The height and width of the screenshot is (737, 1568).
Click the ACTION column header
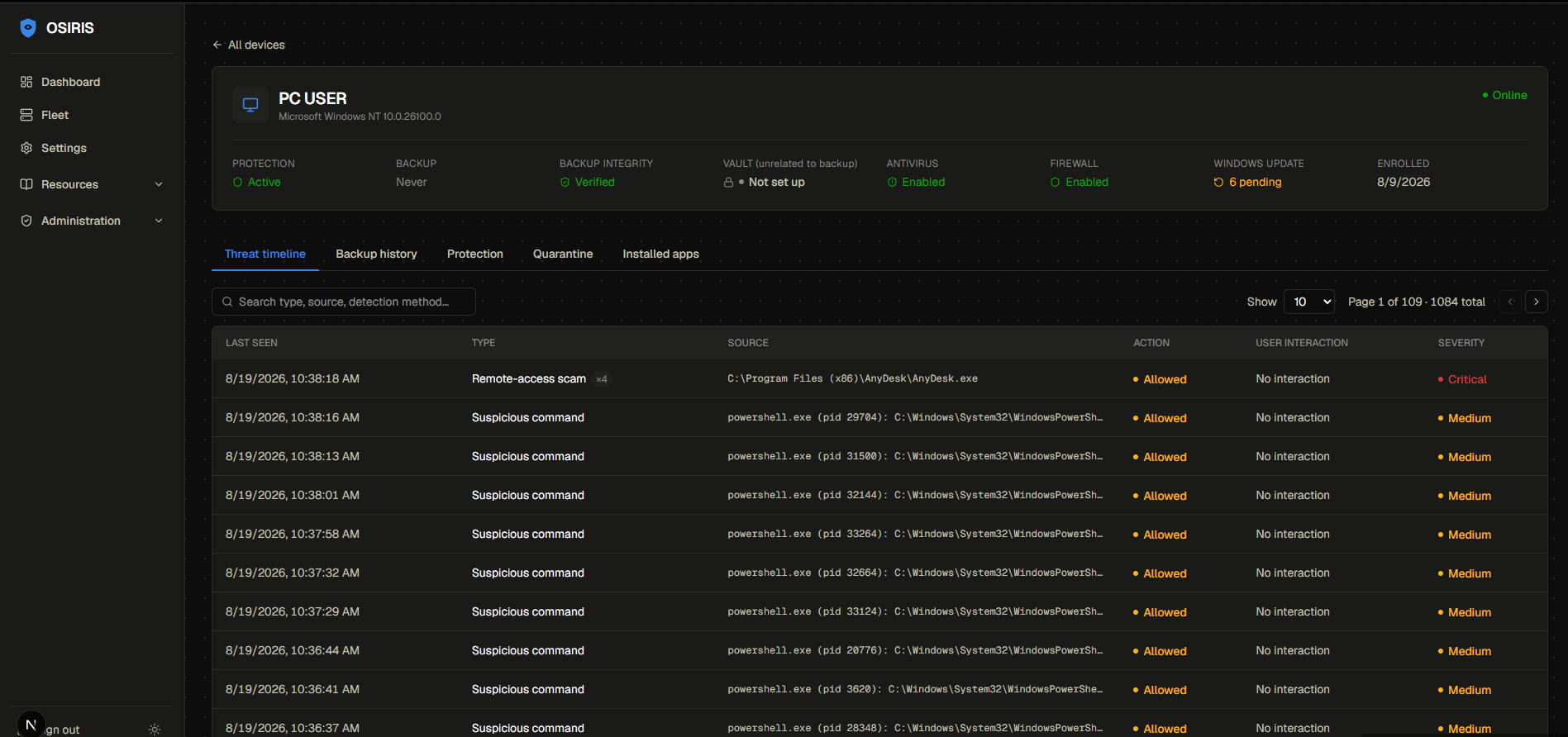point(1151,343)
